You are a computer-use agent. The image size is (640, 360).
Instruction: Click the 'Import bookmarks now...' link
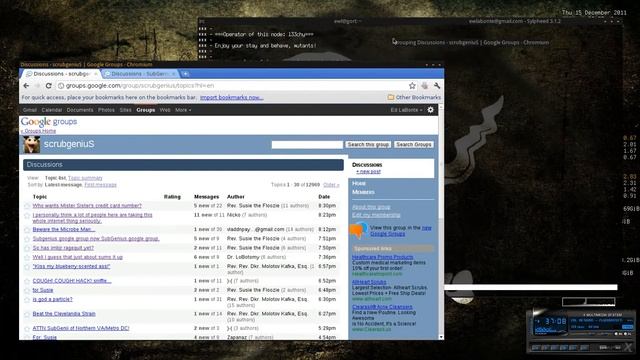pyautogui.click(x=231, y=97)
